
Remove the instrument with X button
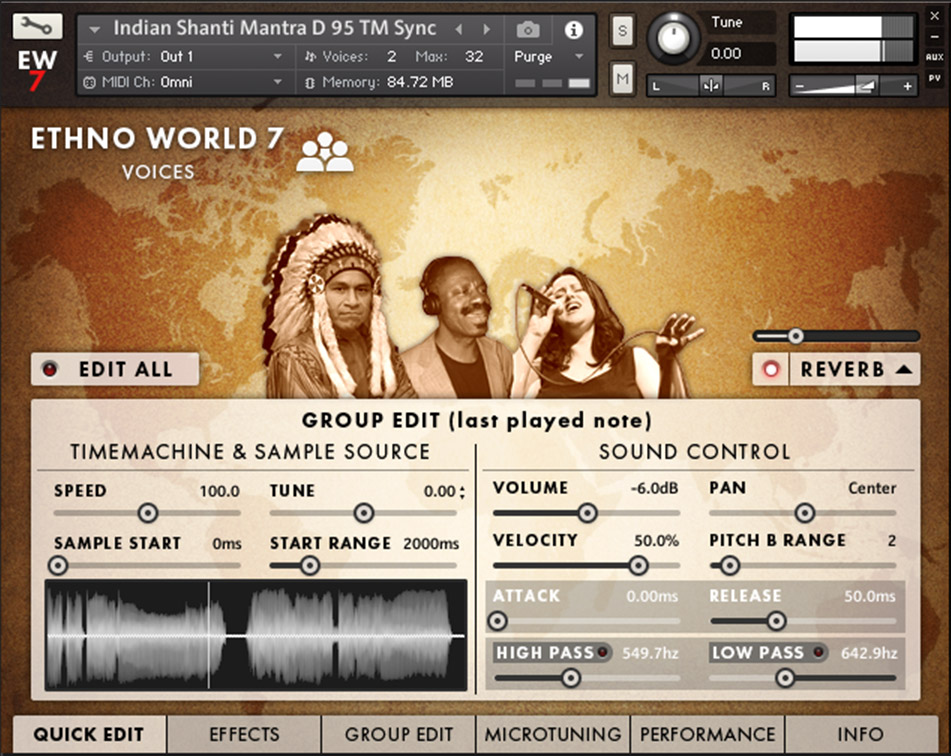(x=935, y=16)
